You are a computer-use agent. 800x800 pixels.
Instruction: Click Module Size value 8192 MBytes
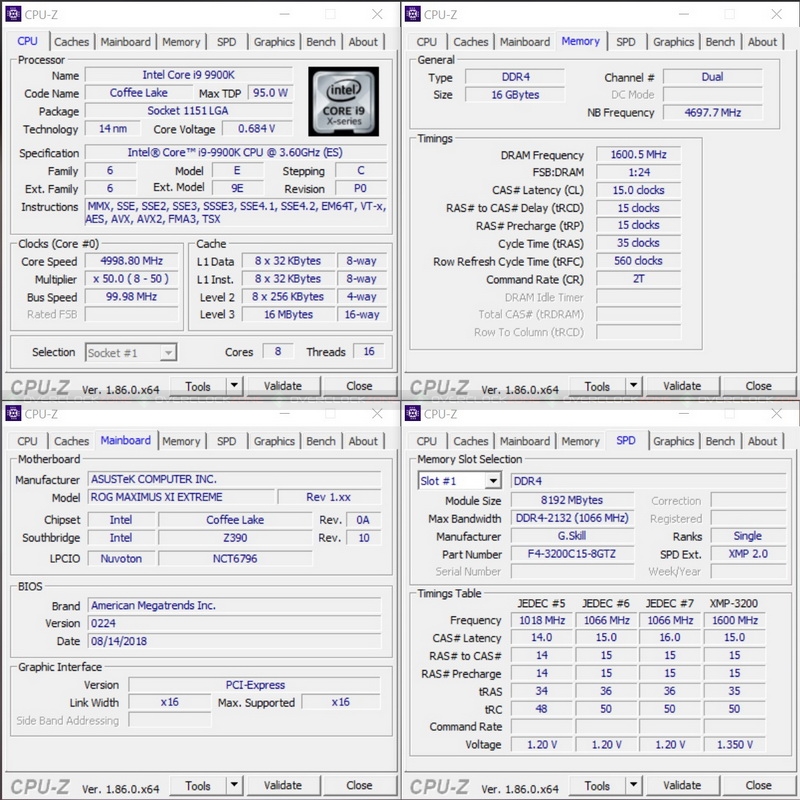coord(572,501)
